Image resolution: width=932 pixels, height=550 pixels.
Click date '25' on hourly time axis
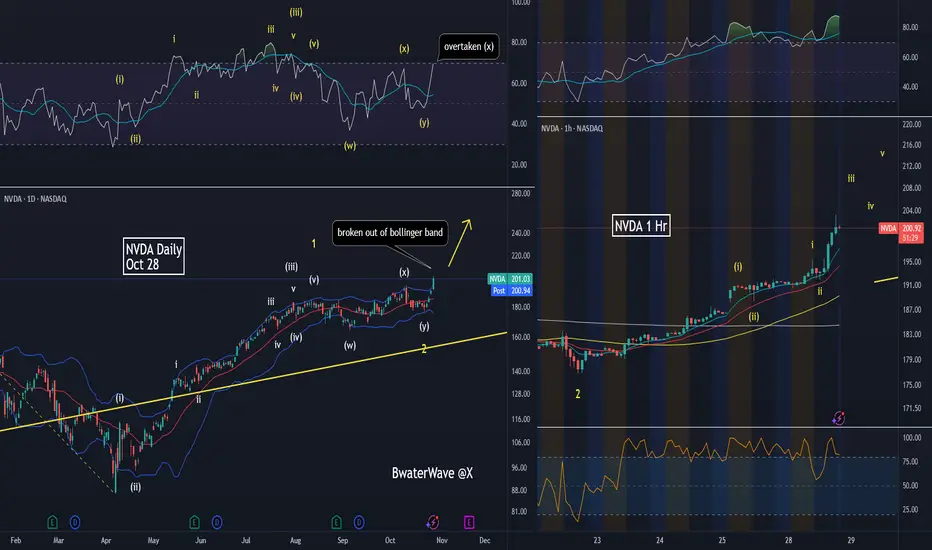722,540
